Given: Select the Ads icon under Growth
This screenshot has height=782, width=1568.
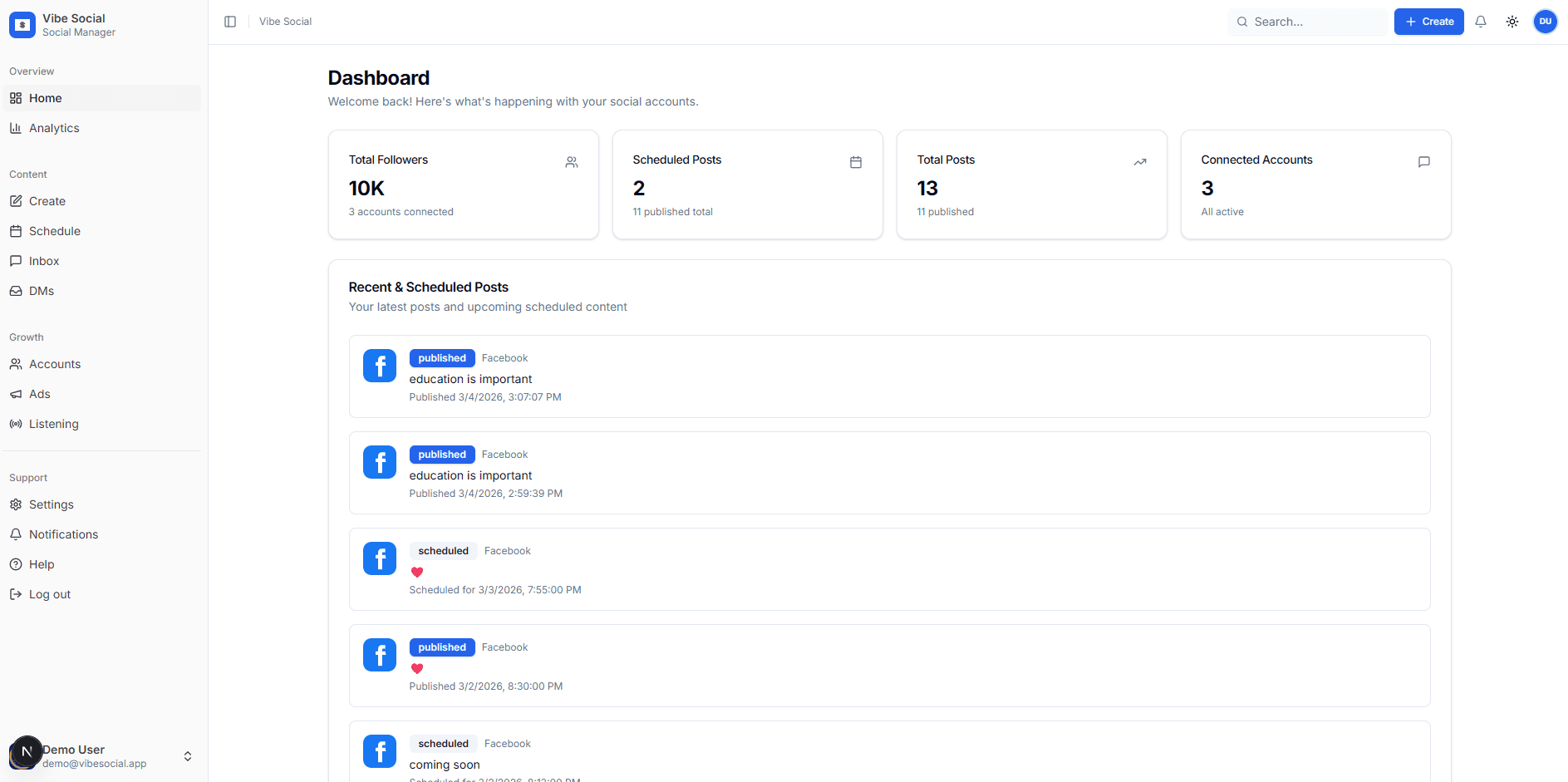Looking at the screenshot, I should 17,394.
